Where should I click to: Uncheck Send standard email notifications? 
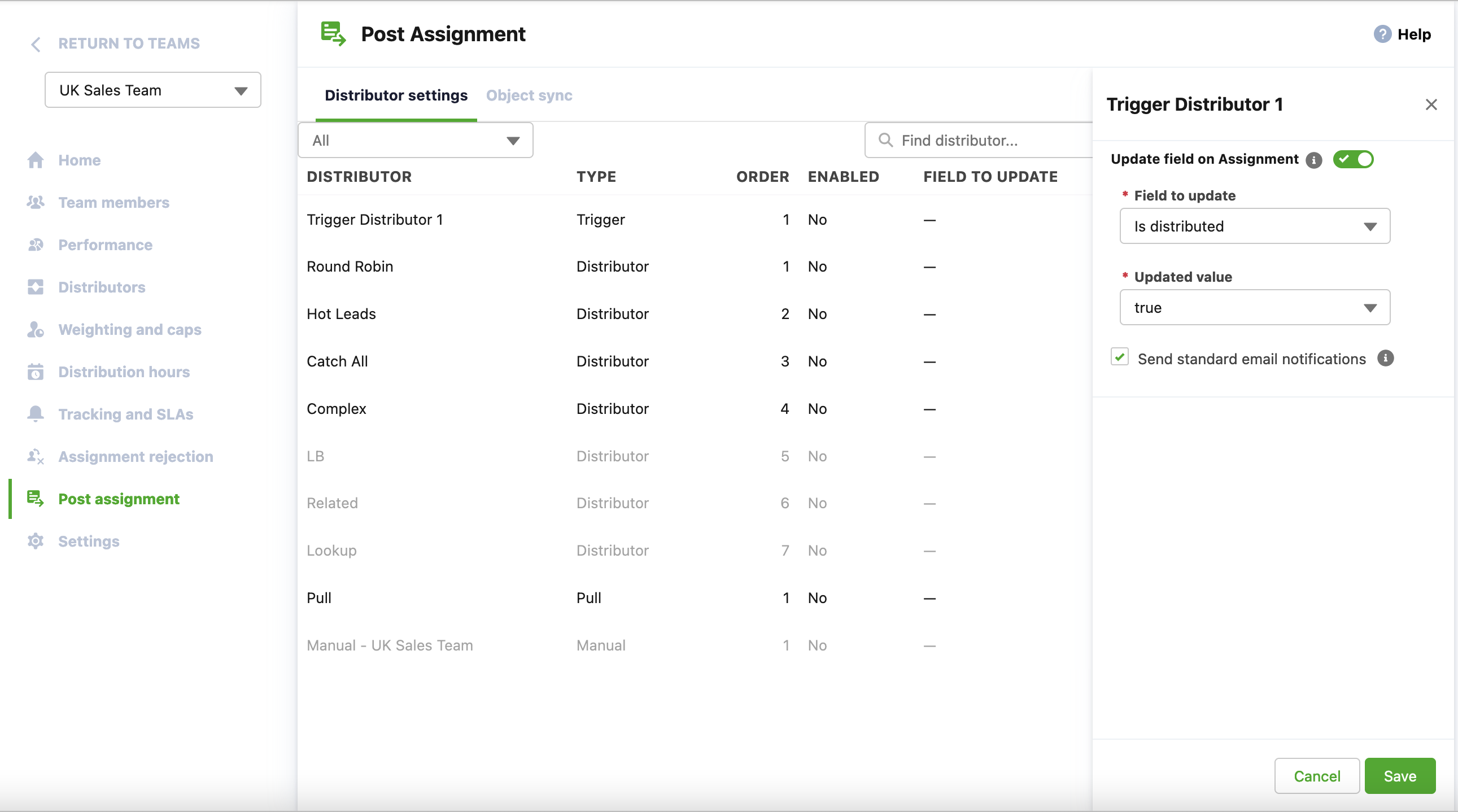(1119, 357)
